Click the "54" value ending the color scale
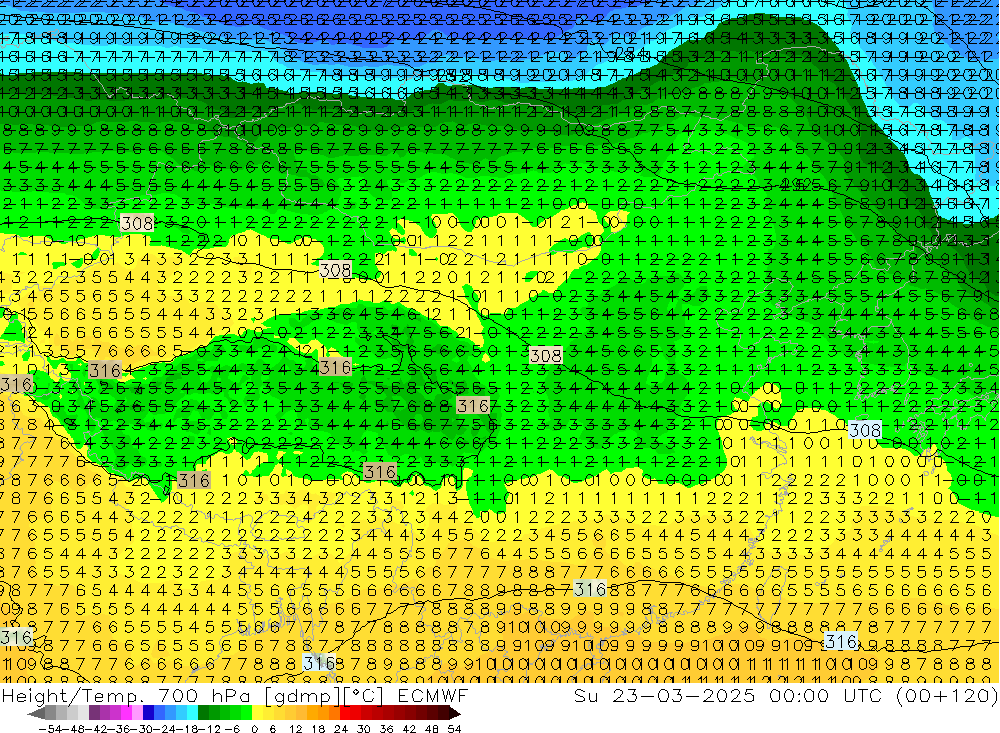This screenshot has width=1000, height=733. point(454,729)
